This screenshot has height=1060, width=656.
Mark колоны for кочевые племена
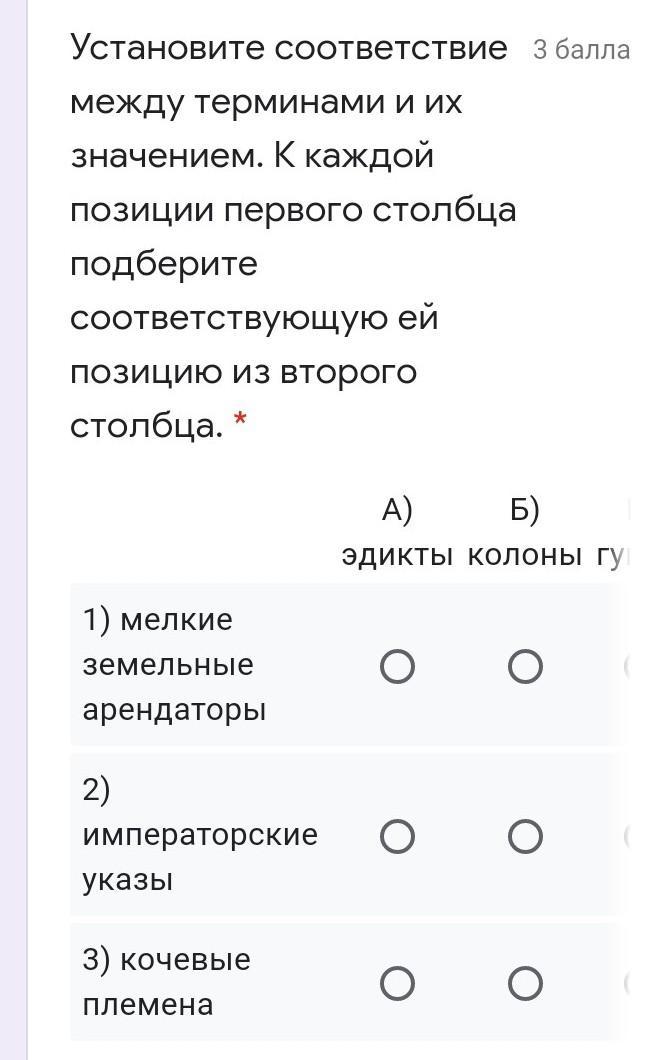[x=525, y=984]
